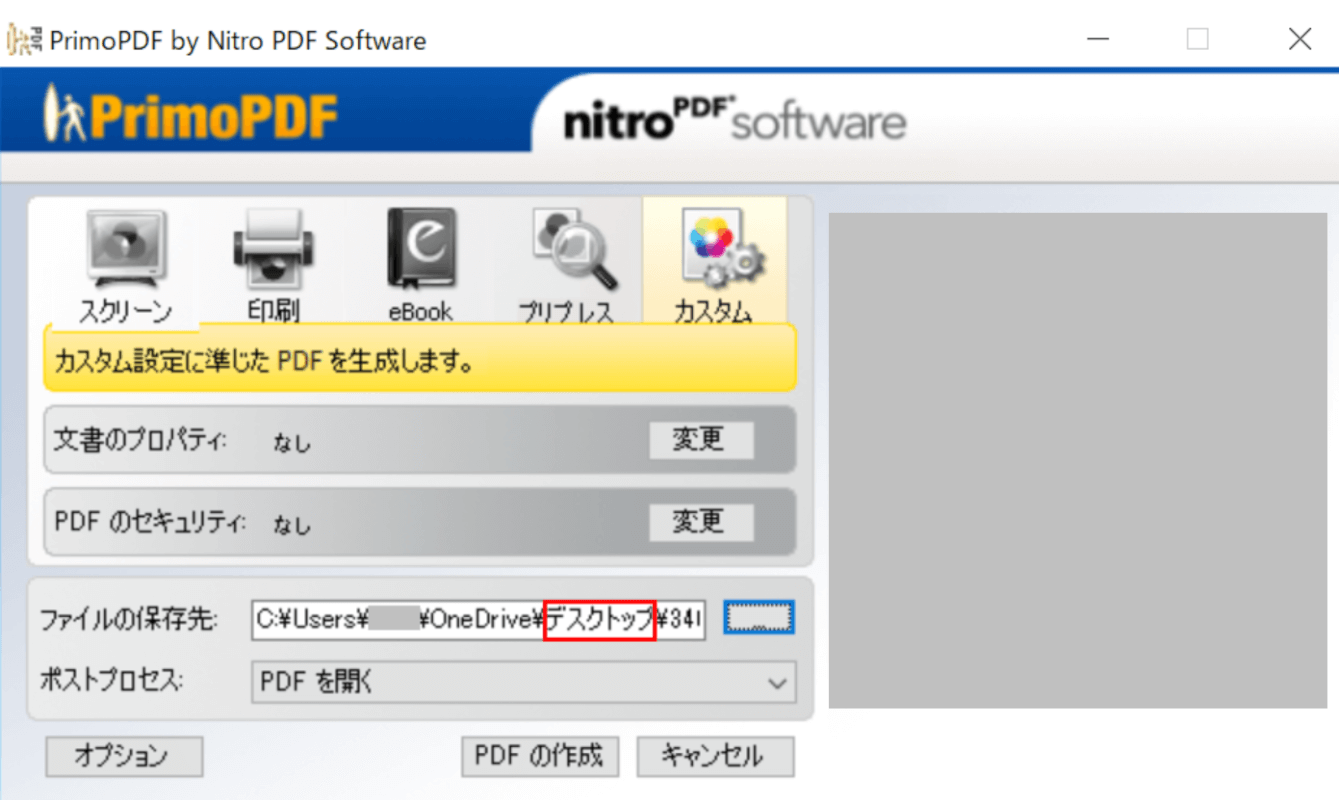The width and height of the screenshot is (1339, 800).
Task: Minimize the PrimoPDF window
Action: tap(1098, 39)
